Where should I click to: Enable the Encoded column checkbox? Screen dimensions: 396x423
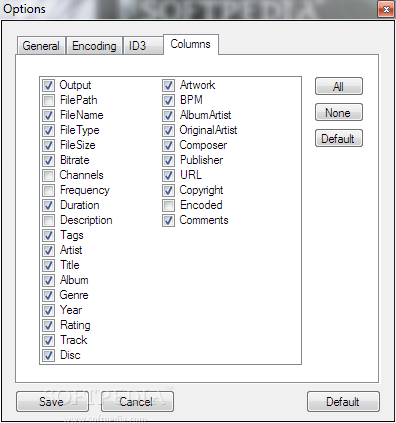168,205
